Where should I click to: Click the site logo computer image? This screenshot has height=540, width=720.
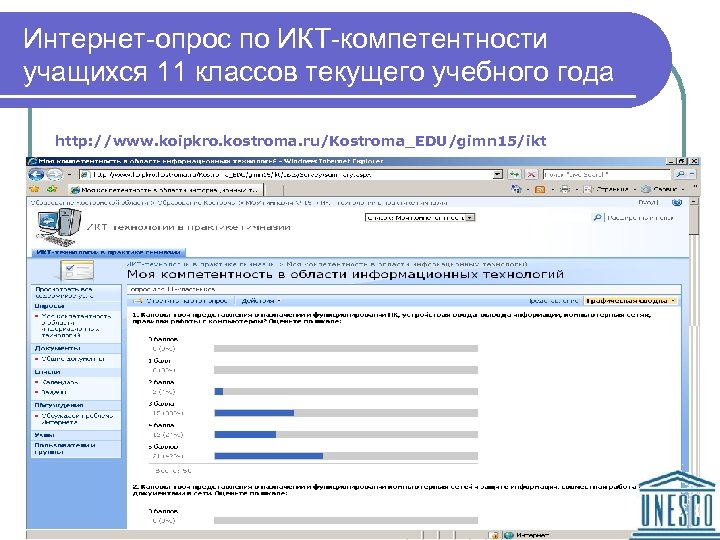(59, 227)
